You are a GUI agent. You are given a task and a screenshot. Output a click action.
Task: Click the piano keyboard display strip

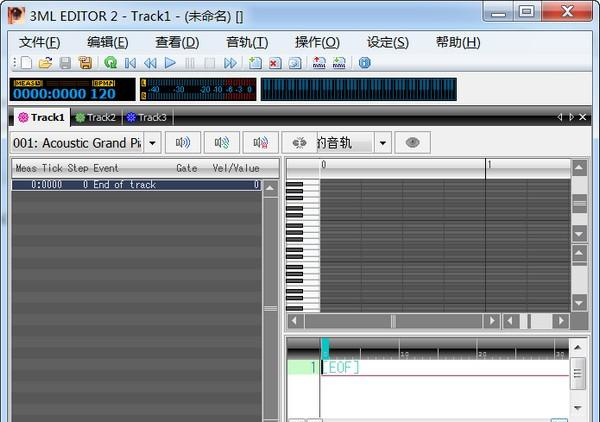coord(359,89)
